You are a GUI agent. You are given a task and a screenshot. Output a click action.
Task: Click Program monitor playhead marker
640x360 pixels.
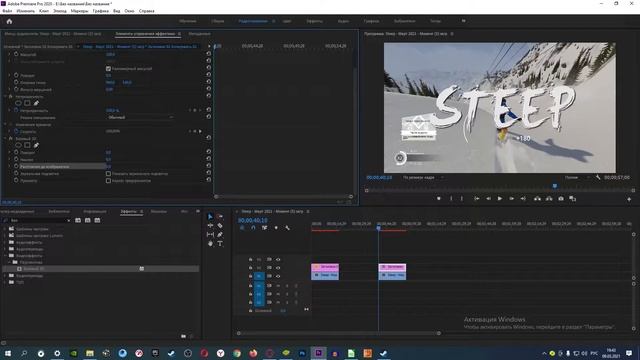554,186
